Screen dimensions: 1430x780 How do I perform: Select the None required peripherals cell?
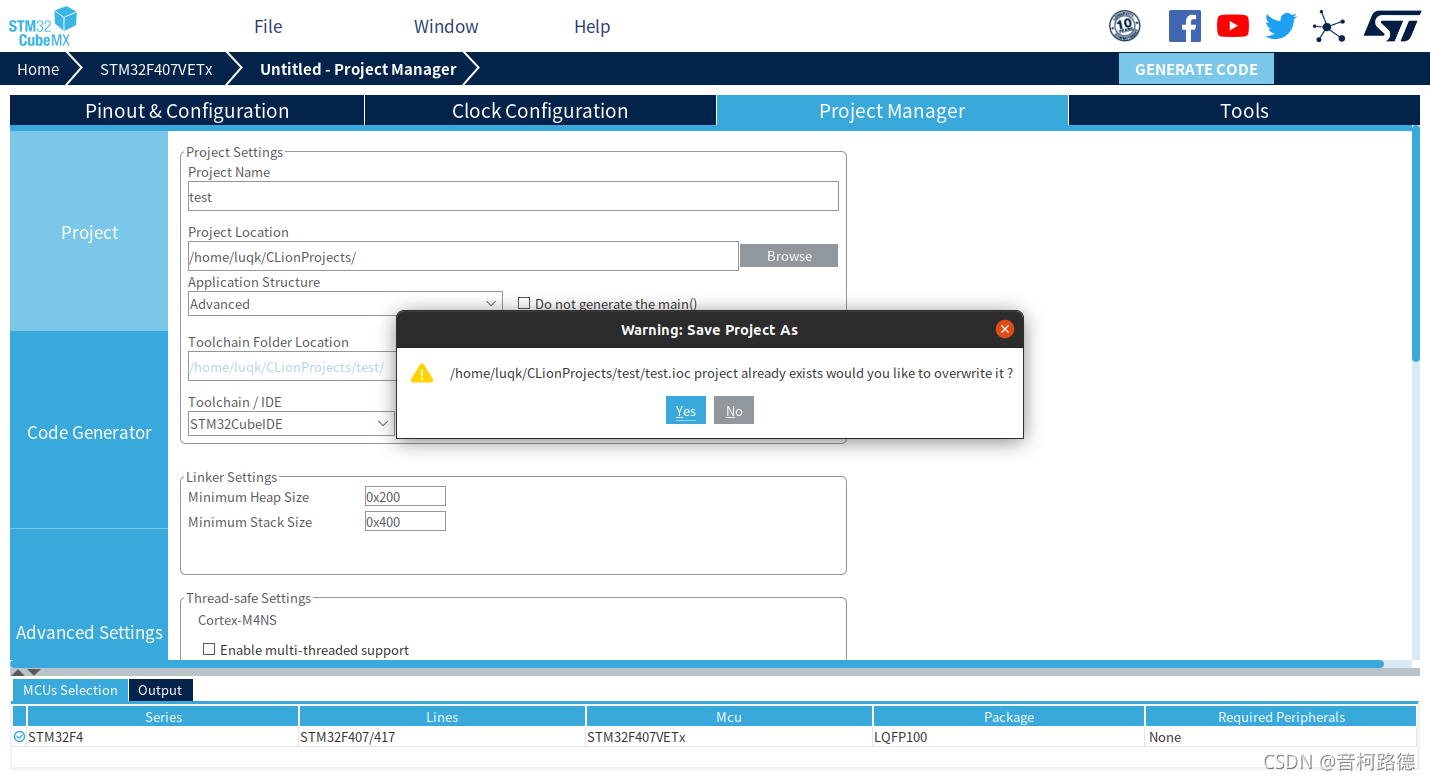[x=1281, y=737]
